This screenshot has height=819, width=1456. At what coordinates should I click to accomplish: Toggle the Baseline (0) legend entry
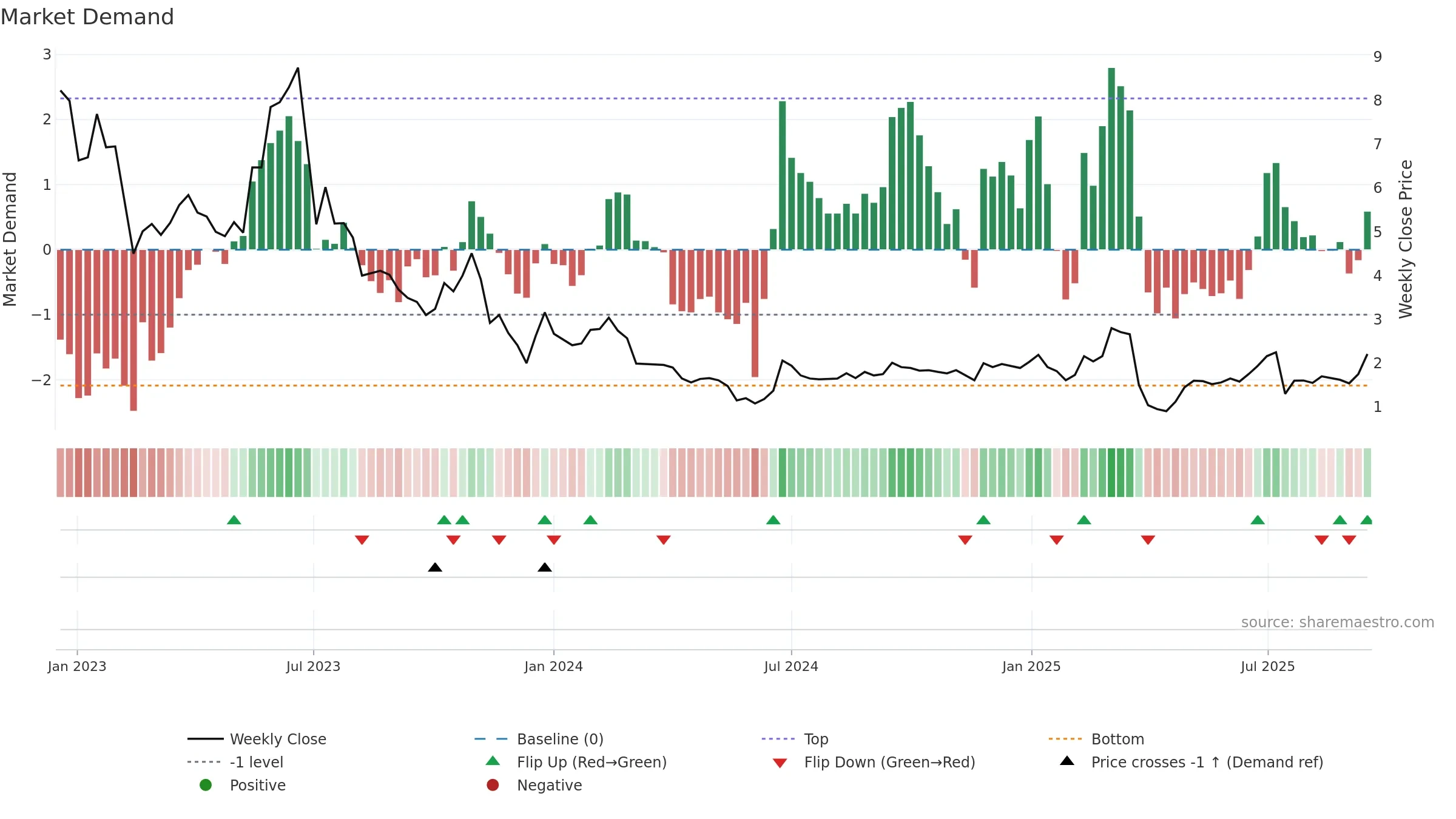539,739
